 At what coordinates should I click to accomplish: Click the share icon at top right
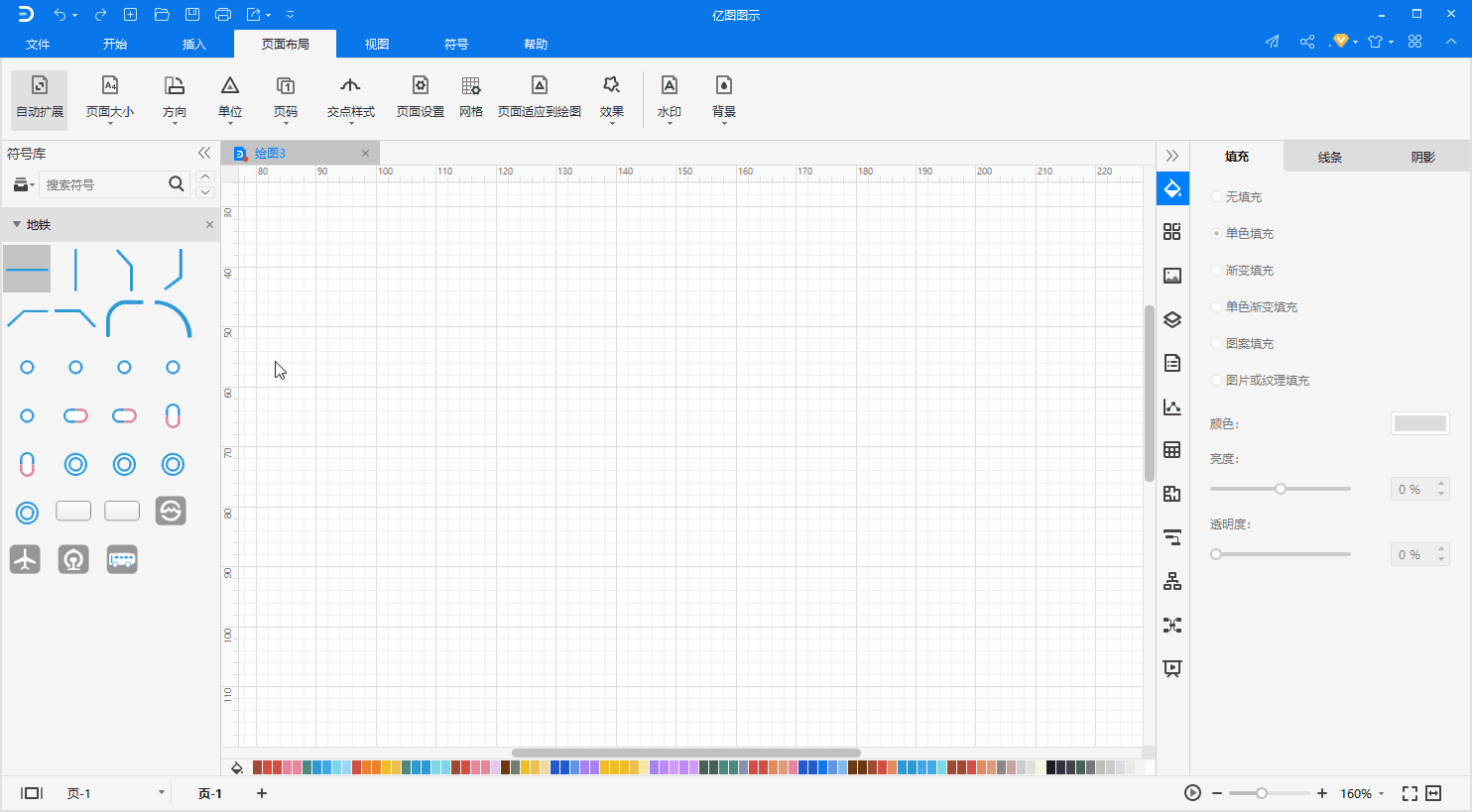[x=1307, y=42]
